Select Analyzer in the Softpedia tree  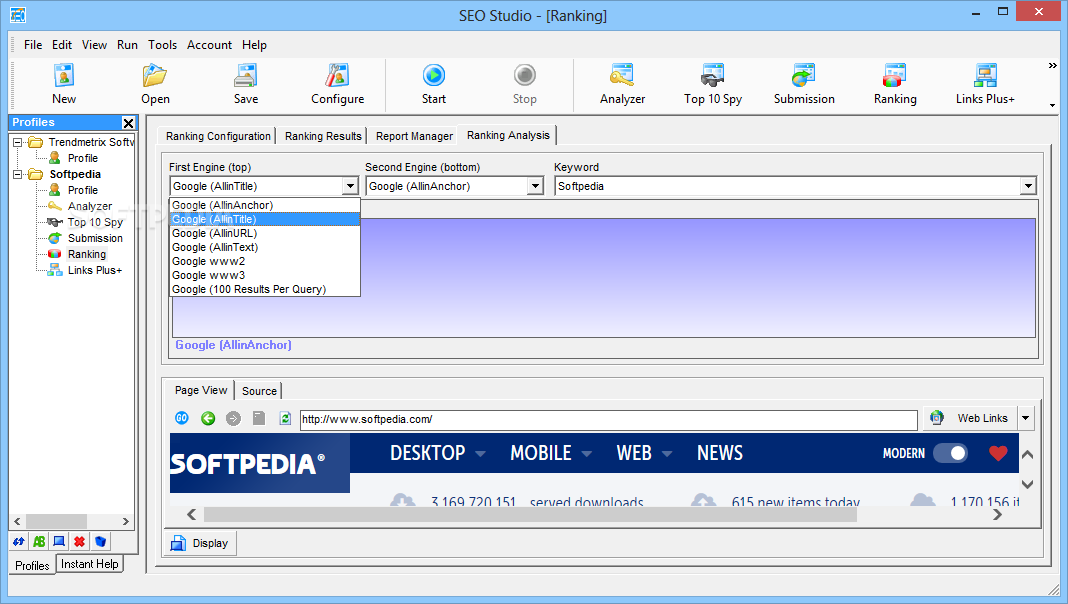pyautogui.click(x=89, y=206)
